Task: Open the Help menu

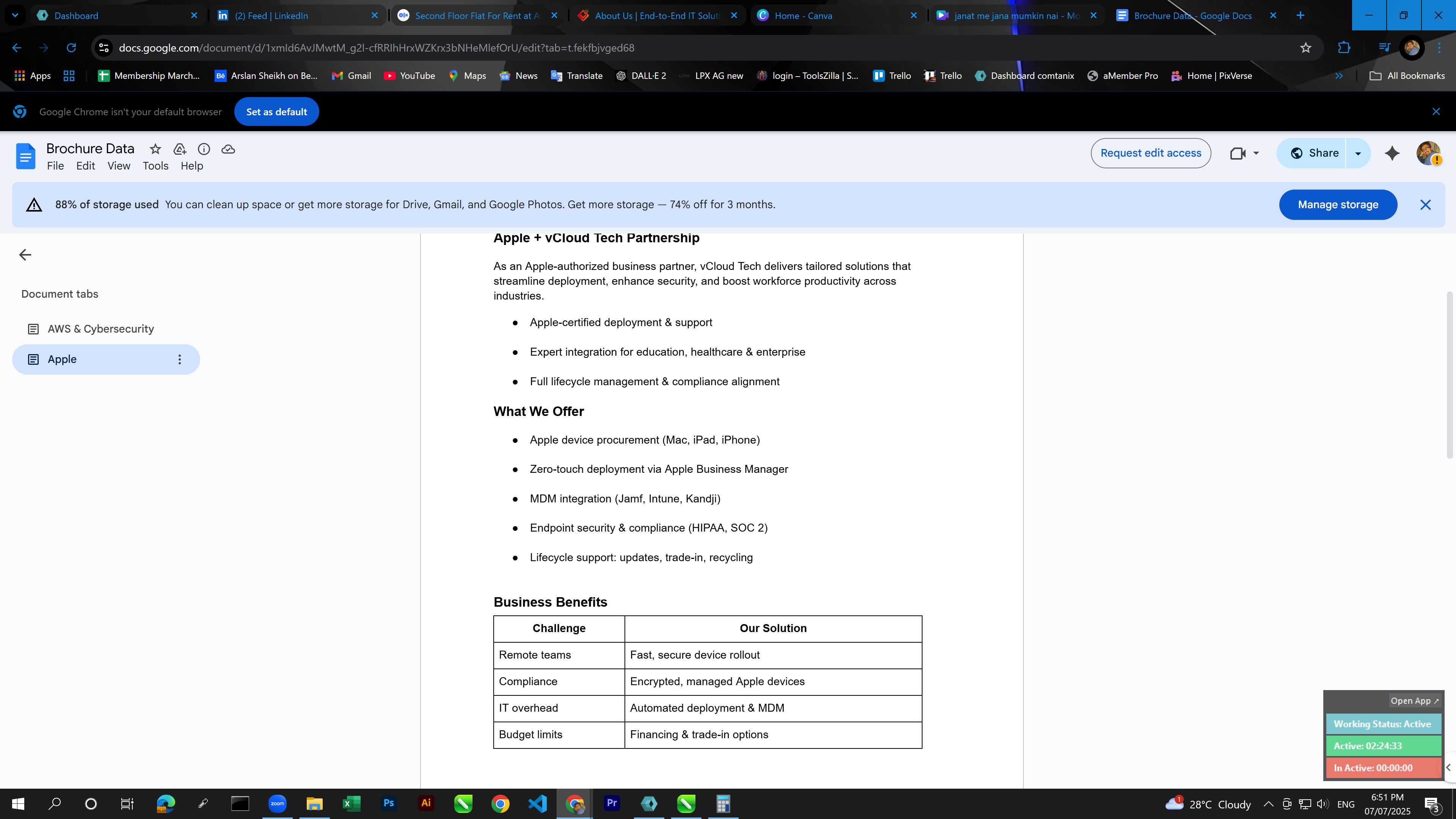Action: (x=191, y=166)
